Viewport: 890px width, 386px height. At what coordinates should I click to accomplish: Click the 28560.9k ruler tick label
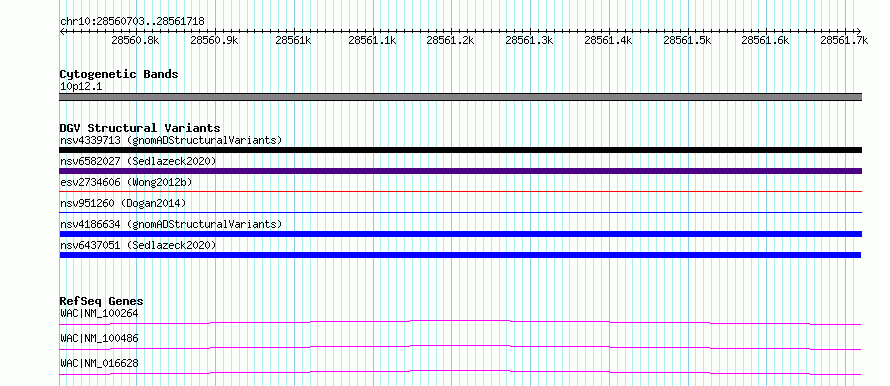(x=214, y=41)
